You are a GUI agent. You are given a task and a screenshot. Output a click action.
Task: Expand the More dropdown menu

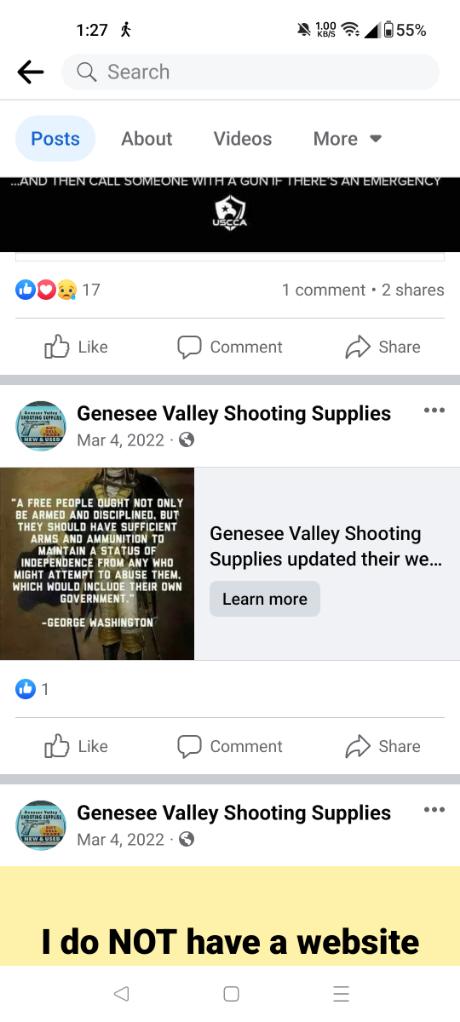tap(347, 139)
